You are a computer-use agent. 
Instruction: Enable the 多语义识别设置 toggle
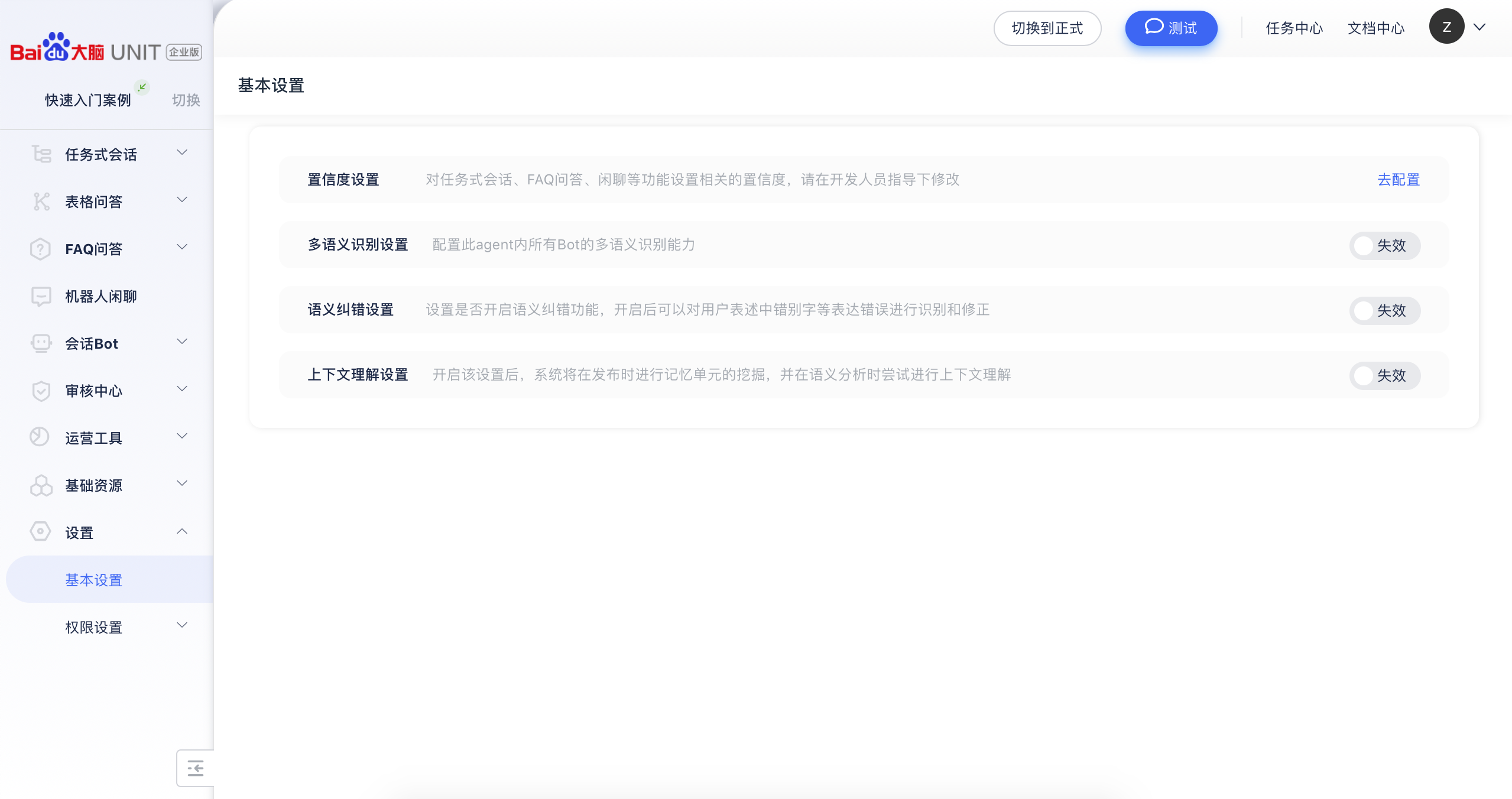point(1384,245)
